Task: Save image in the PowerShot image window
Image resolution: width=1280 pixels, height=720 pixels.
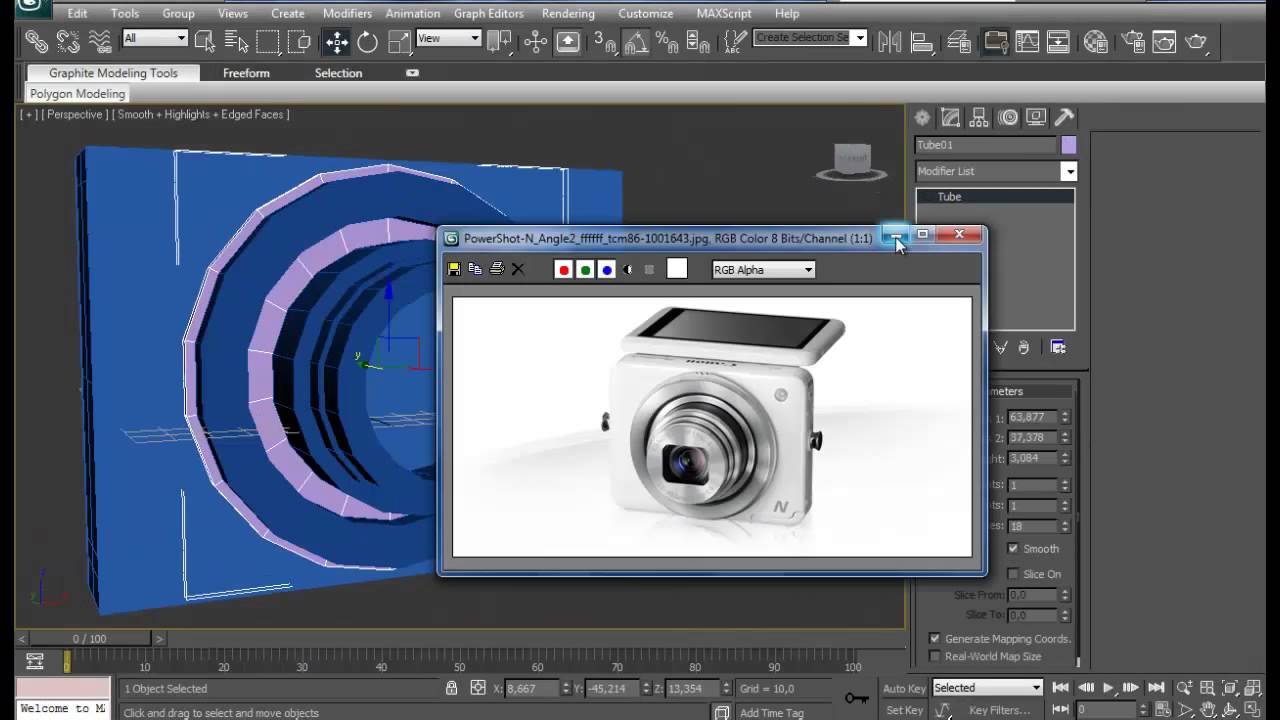Action: point(454,269)
